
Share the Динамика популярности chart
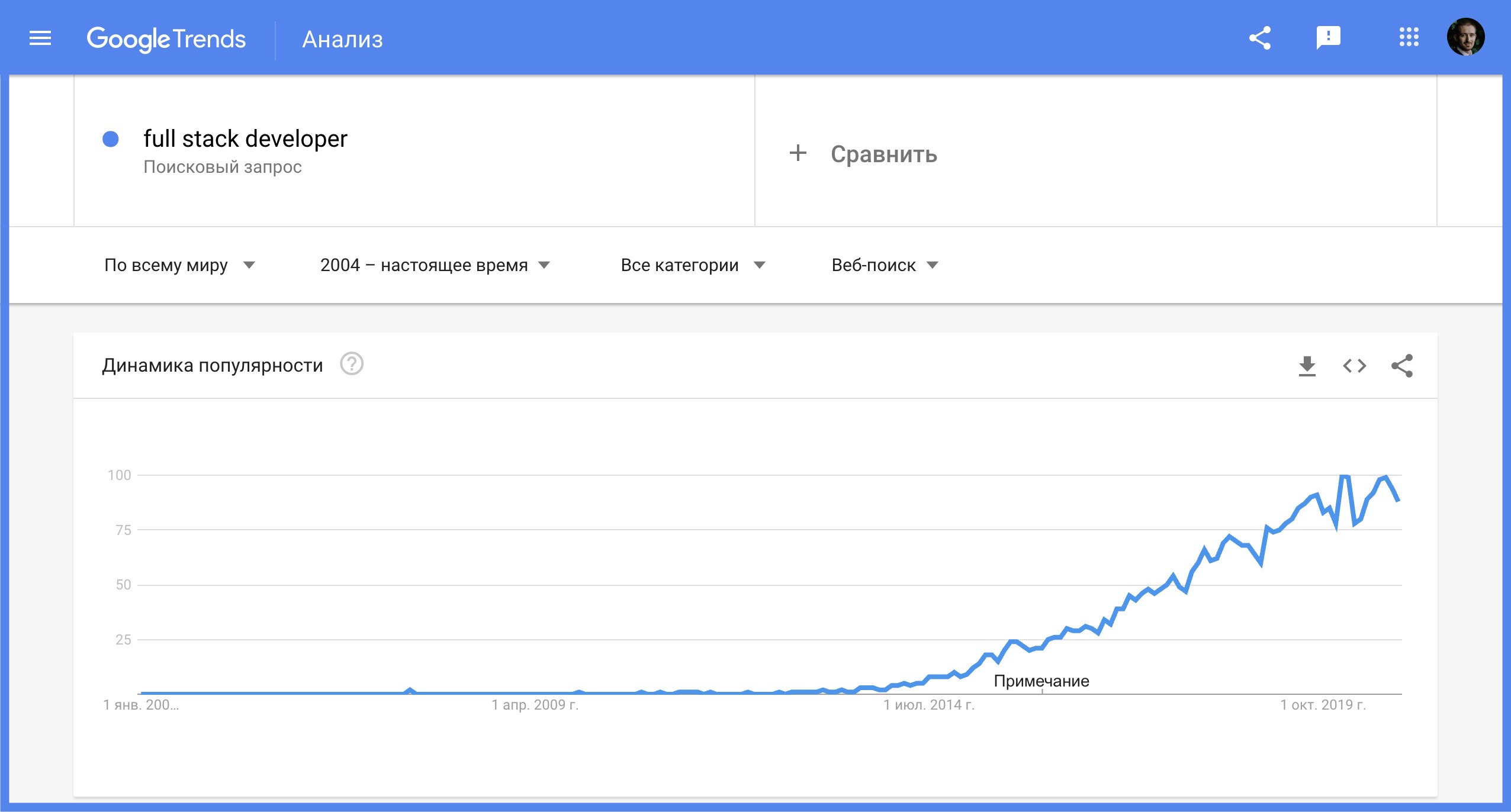pos(1403,366)
